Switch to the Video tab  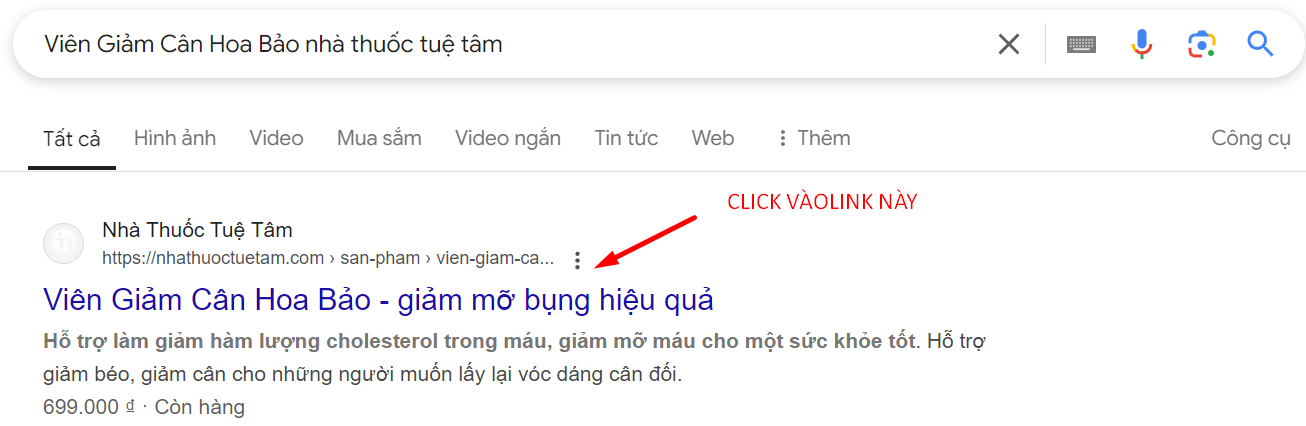276,138
